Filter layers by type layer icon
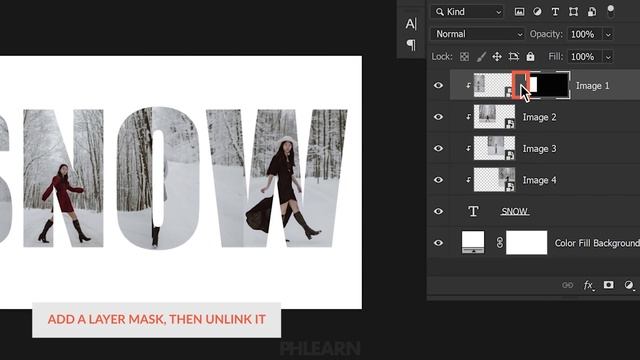This screenshot has height=360, width=640. [555, 12]
